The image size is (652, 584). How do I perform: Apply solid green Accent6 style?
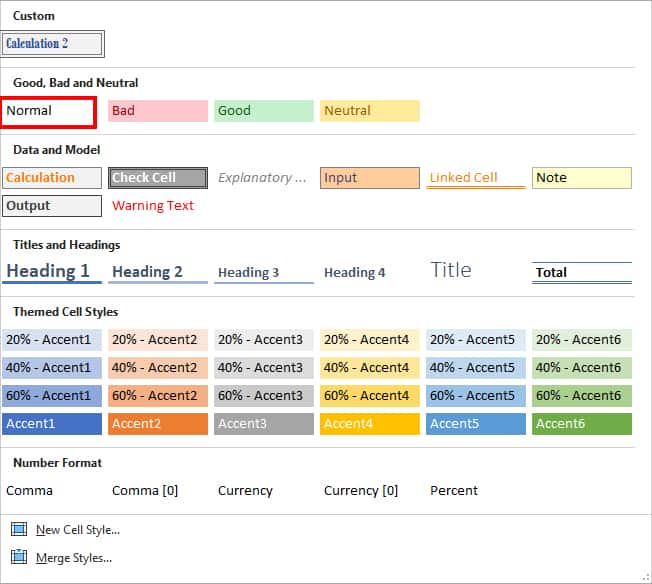(582, 424)
